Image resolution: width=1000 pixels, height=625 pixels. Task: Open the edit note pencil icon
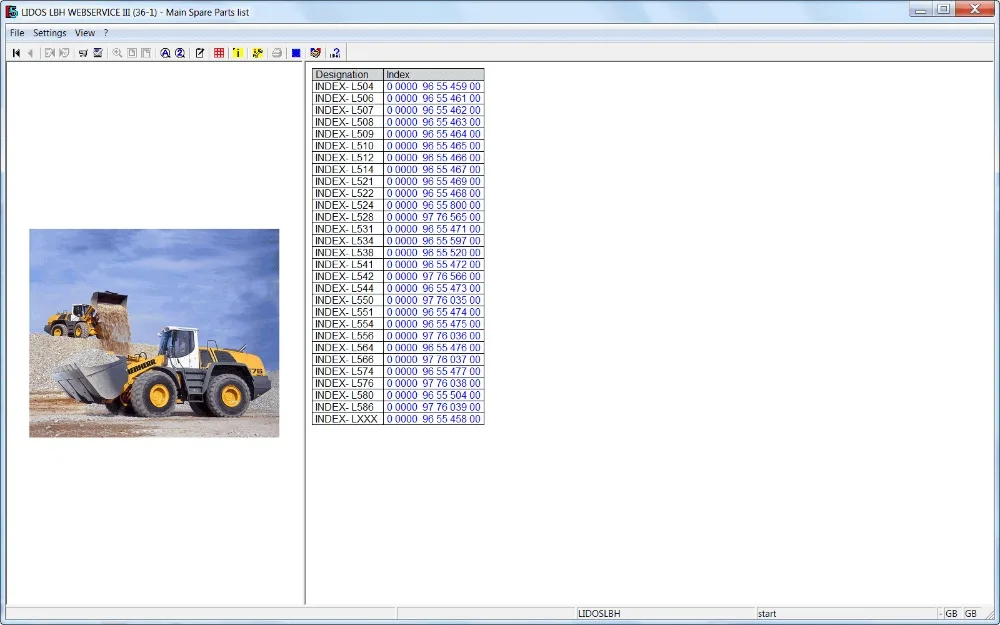pos(200,53)
